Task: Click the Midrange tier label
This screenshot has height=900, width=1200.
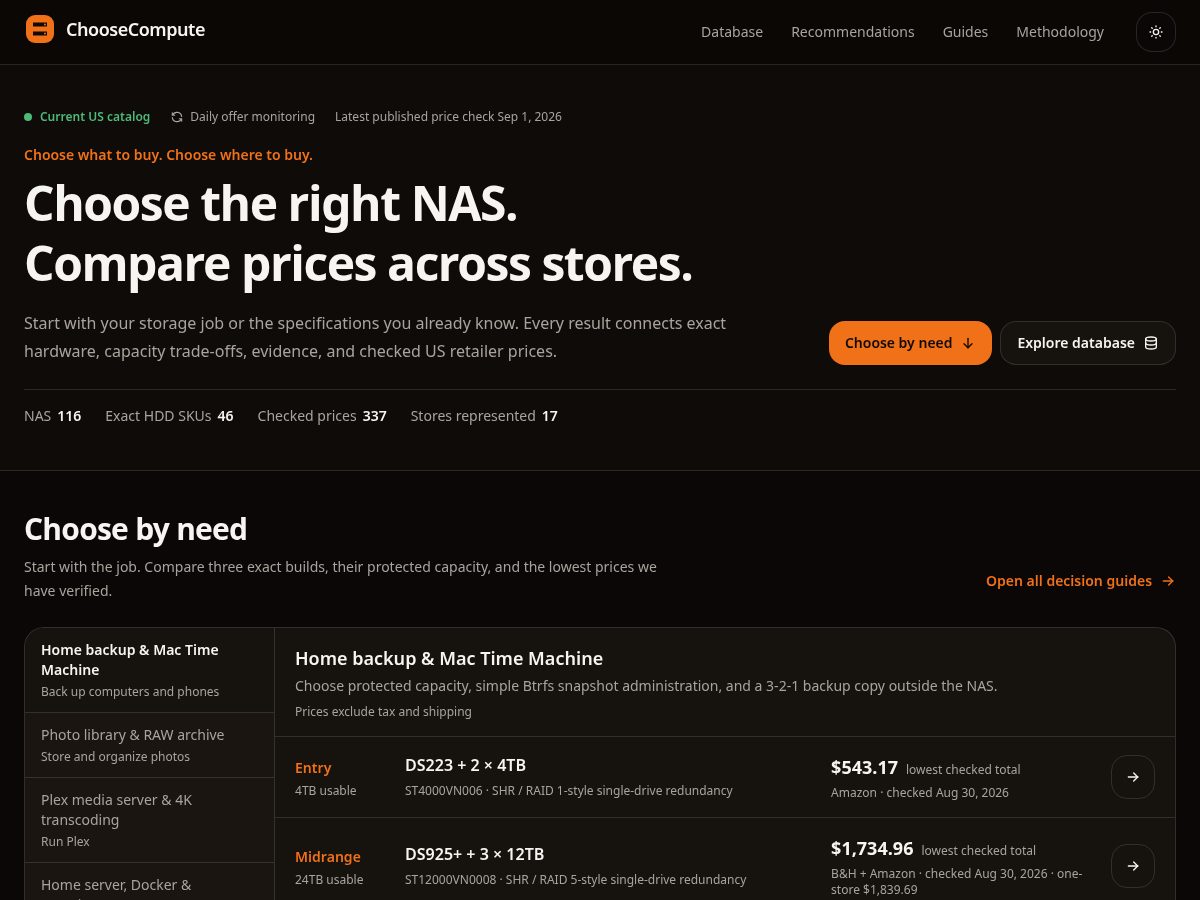Action: [x=328, y=857]
